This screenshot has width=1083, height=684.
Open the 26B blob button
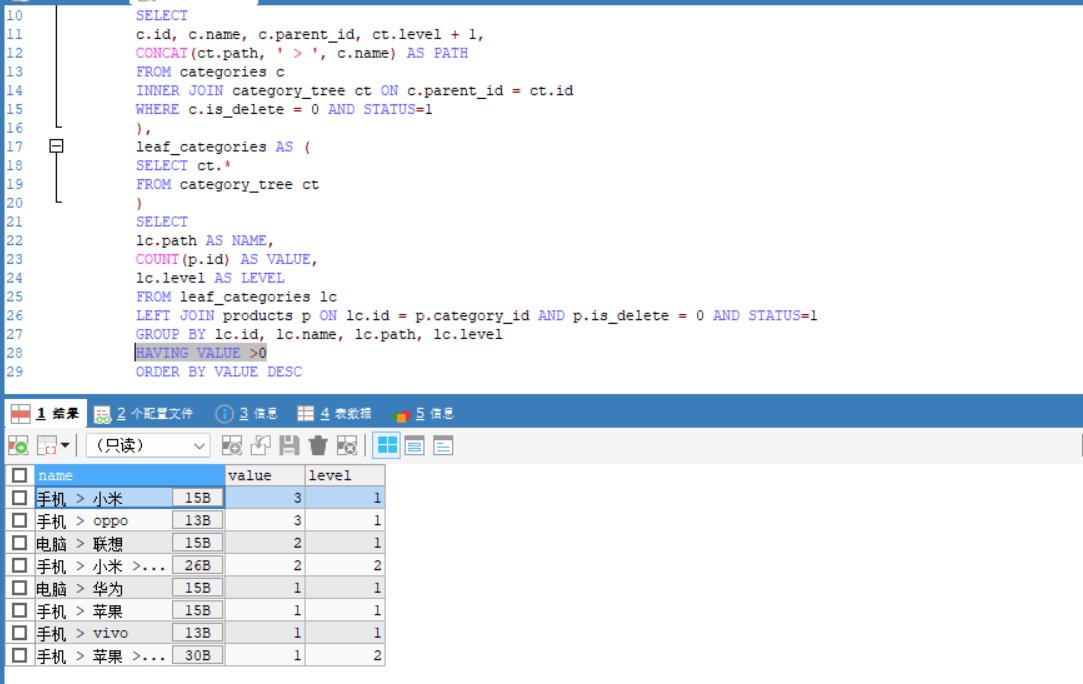pyautogui.click(x=198, y=565)
